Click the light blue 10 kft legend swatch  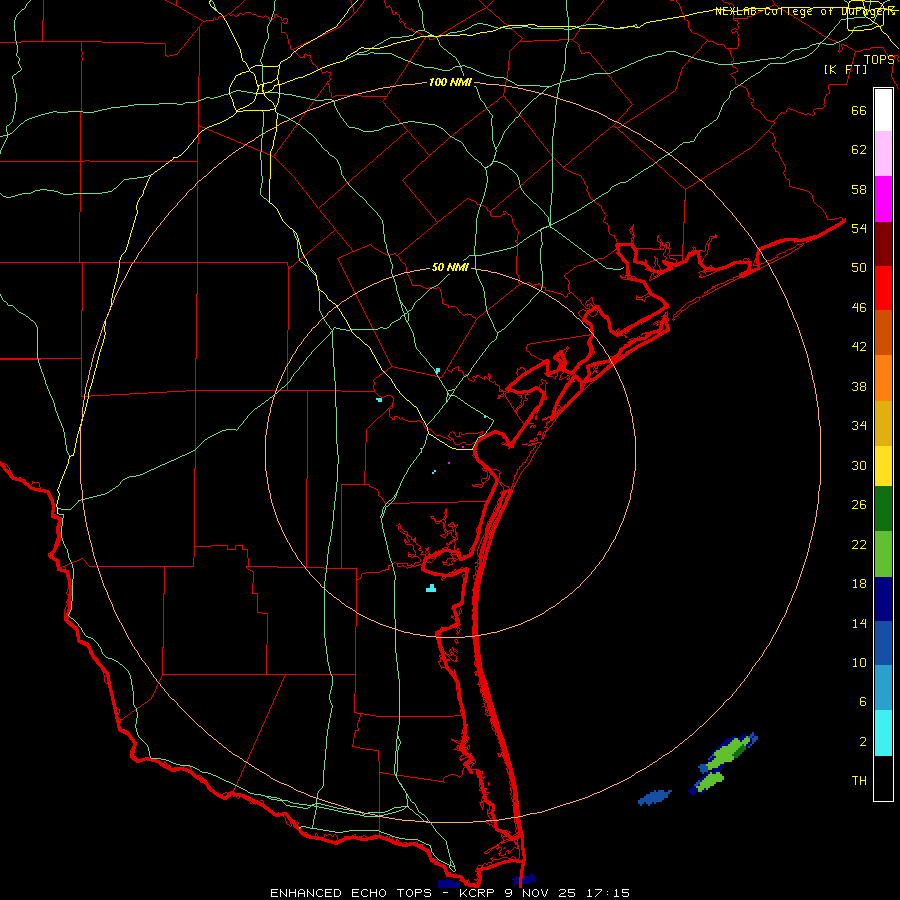tap(883, 688)
